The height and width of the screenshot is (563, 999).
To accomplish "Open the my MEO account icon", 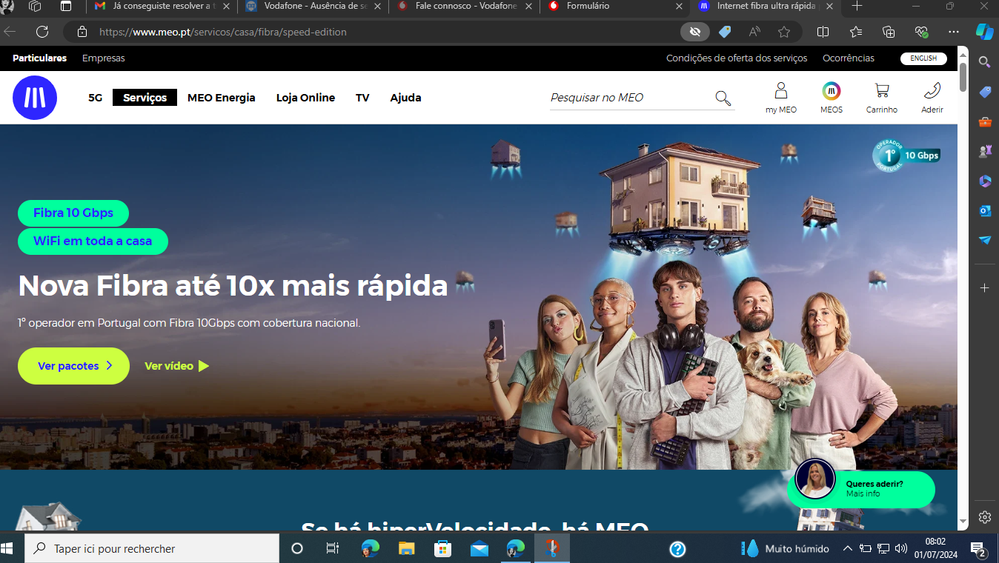I will 781,92.
